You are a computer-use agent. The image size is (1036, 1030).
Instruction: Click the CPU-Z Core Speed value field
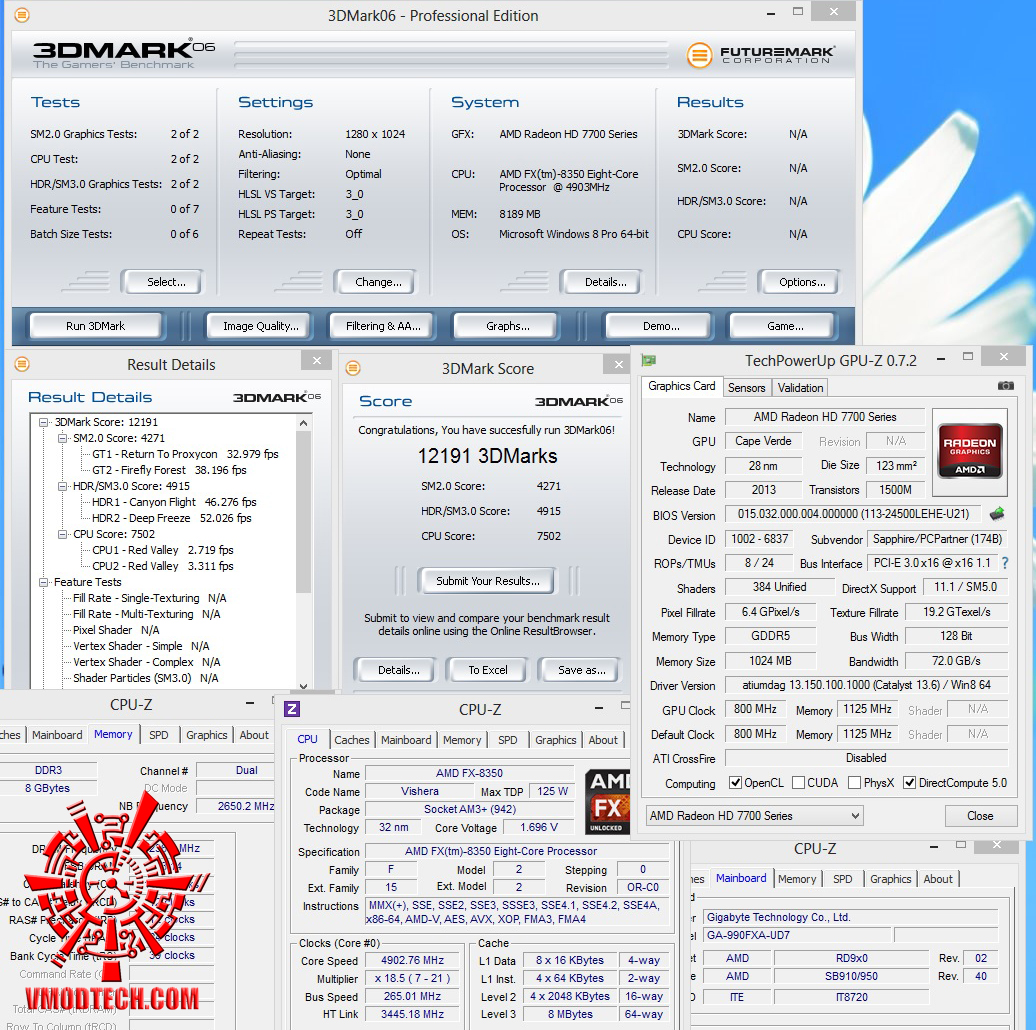coord(412,960)
